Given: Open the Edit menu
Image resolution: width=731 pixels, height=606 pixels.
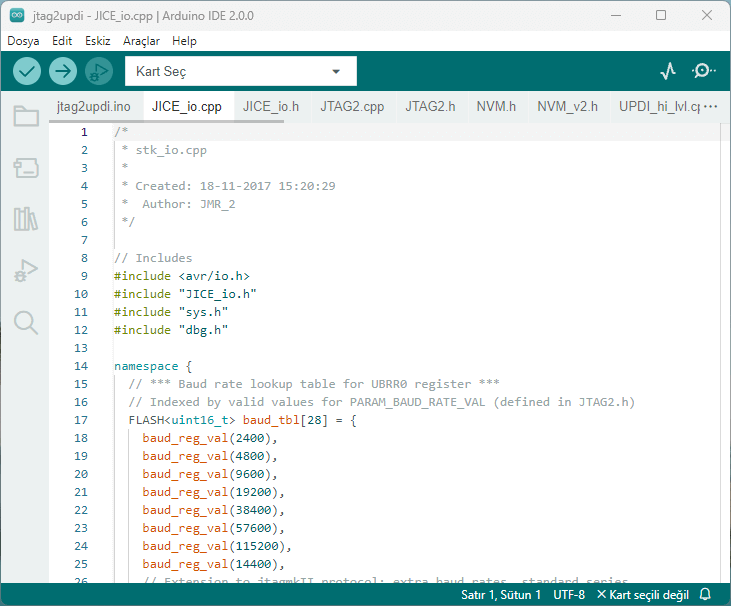Looking at the screenshot, I should (x=62, y=41).
